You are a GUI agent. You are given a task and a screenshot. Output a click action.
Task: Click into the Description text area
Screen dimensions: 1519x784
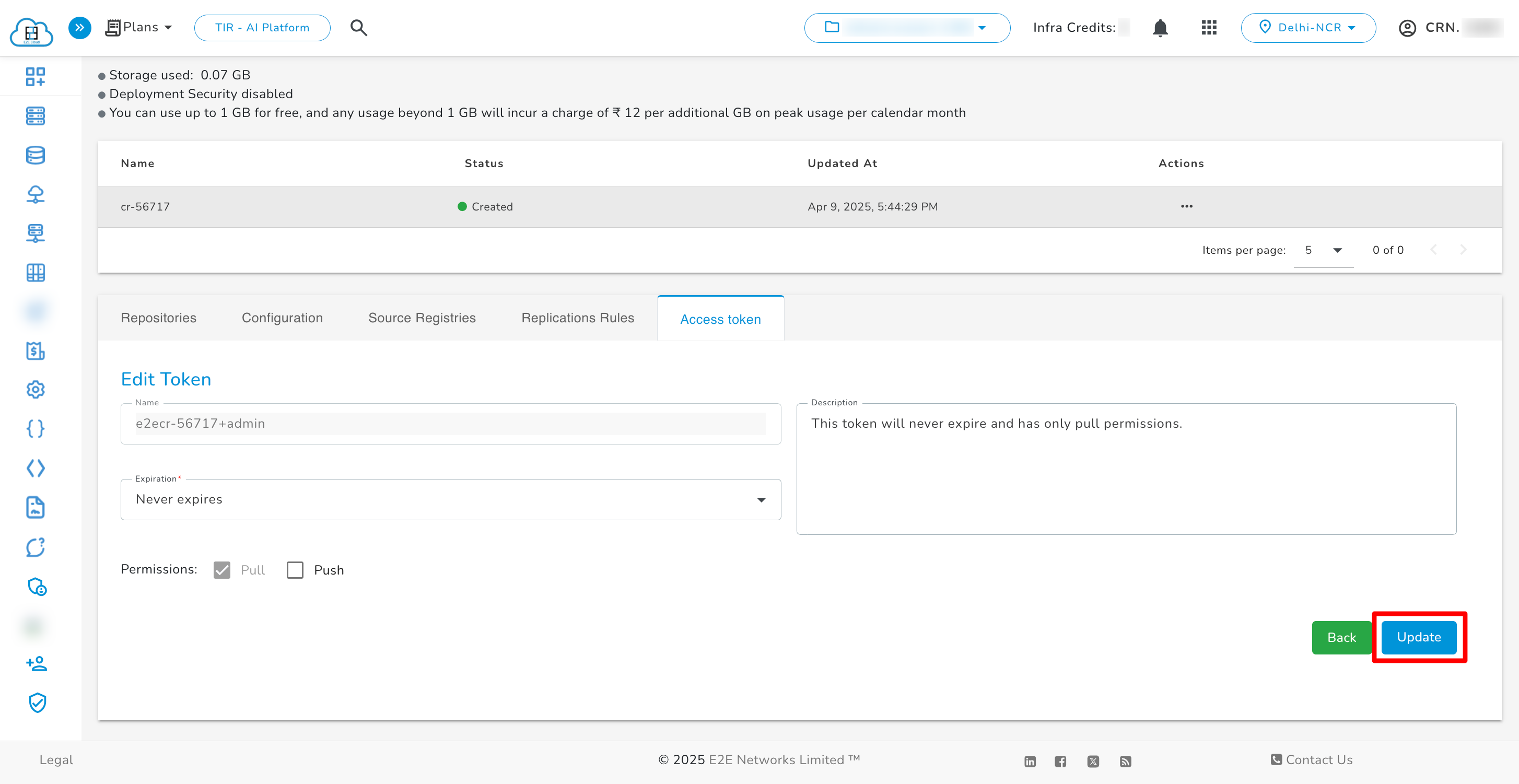(1126, 472)
